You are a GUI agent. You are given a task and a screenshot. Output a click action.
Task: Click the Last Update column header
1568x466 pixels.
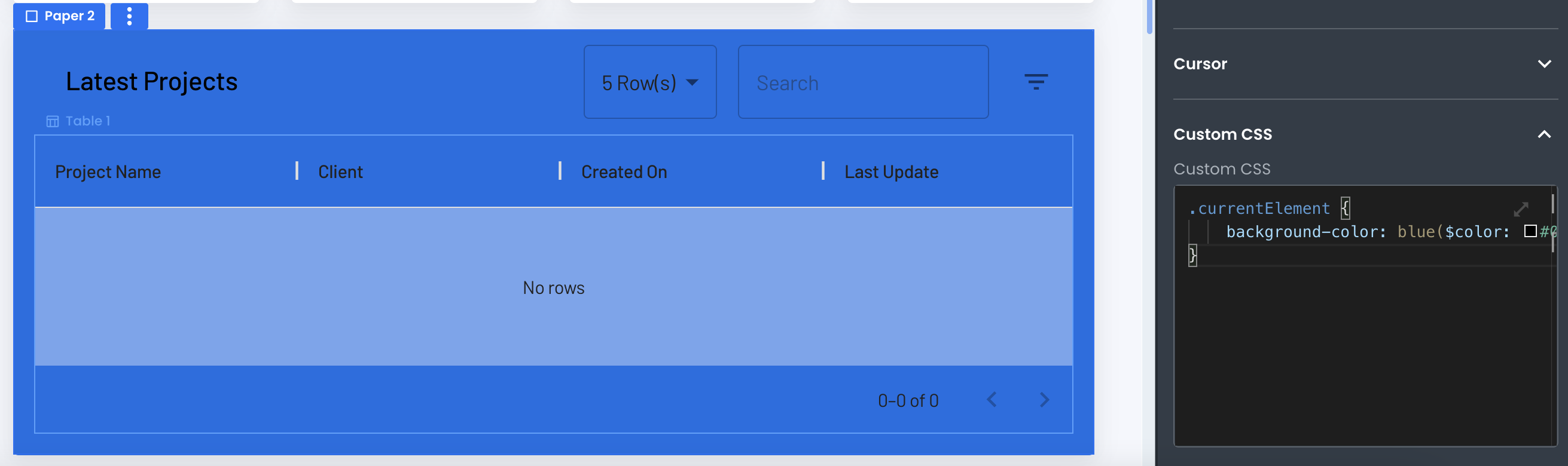[891, 172]
